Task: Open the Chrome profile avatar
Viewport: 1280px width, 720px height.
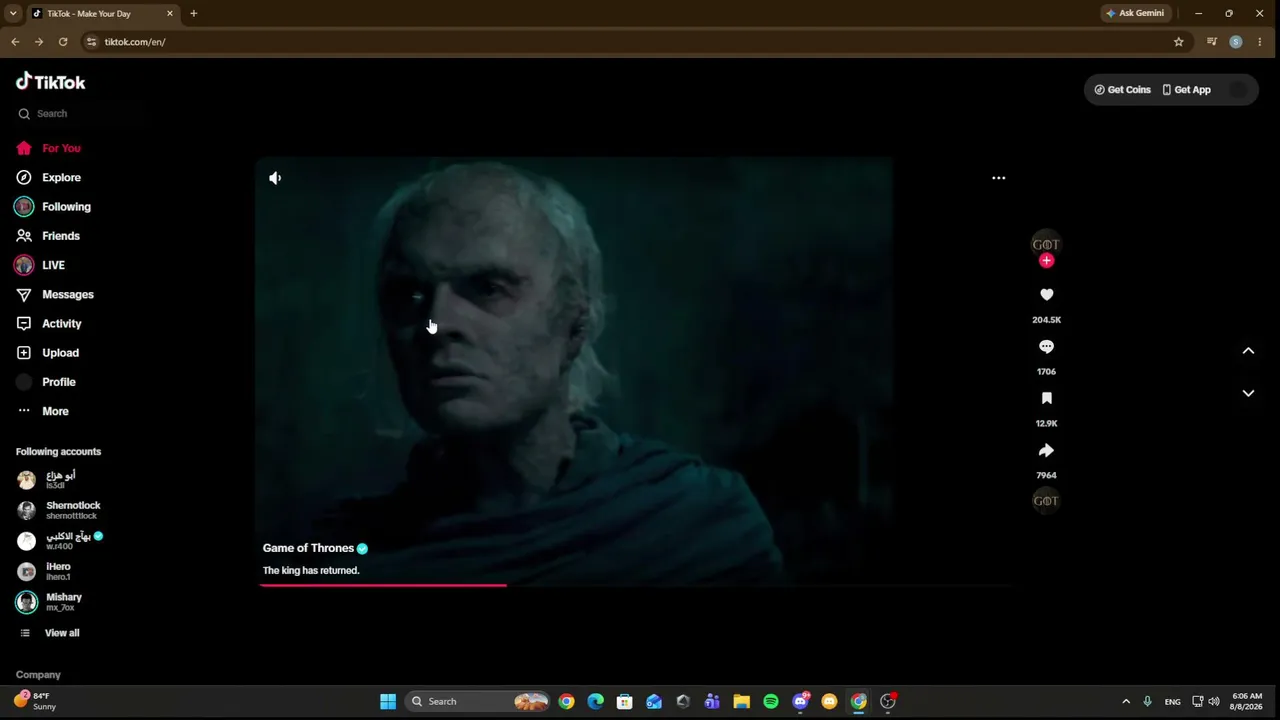Action: pyautogui.click(x=1236, y=42)
